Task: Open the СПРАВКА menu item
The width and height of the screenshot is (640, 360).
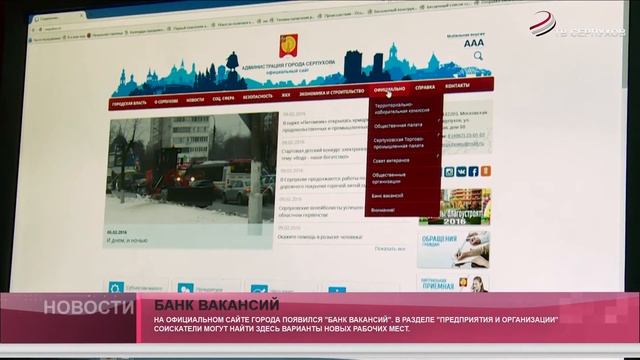Action: coord(425,87)
